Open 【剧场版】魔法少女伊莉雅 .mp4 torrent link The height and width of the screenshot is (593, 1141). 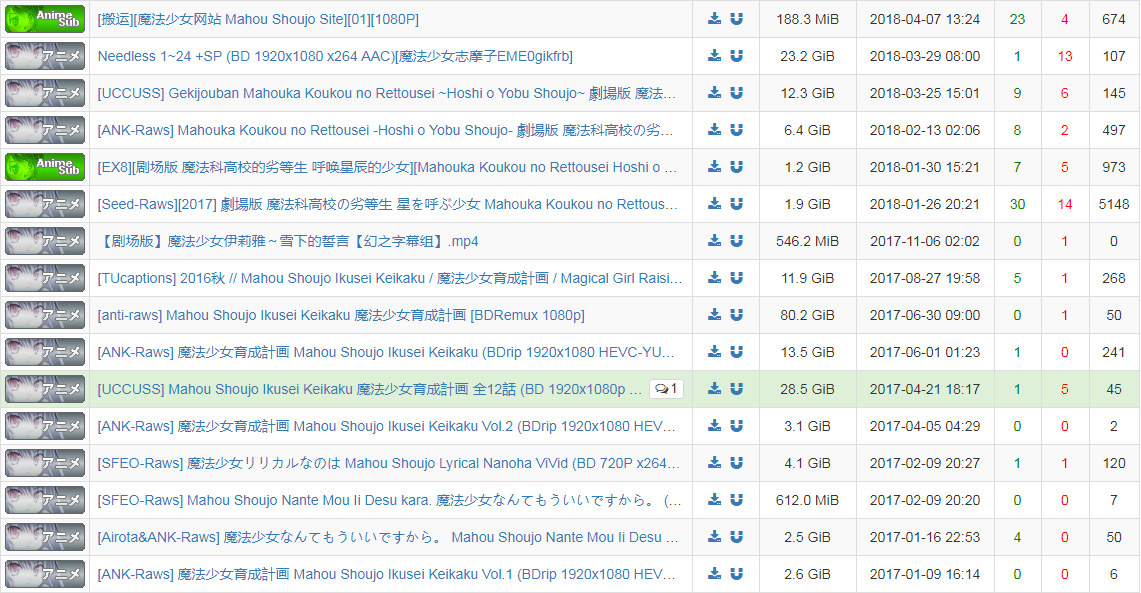pyautogui.click(x=288, y=242)
